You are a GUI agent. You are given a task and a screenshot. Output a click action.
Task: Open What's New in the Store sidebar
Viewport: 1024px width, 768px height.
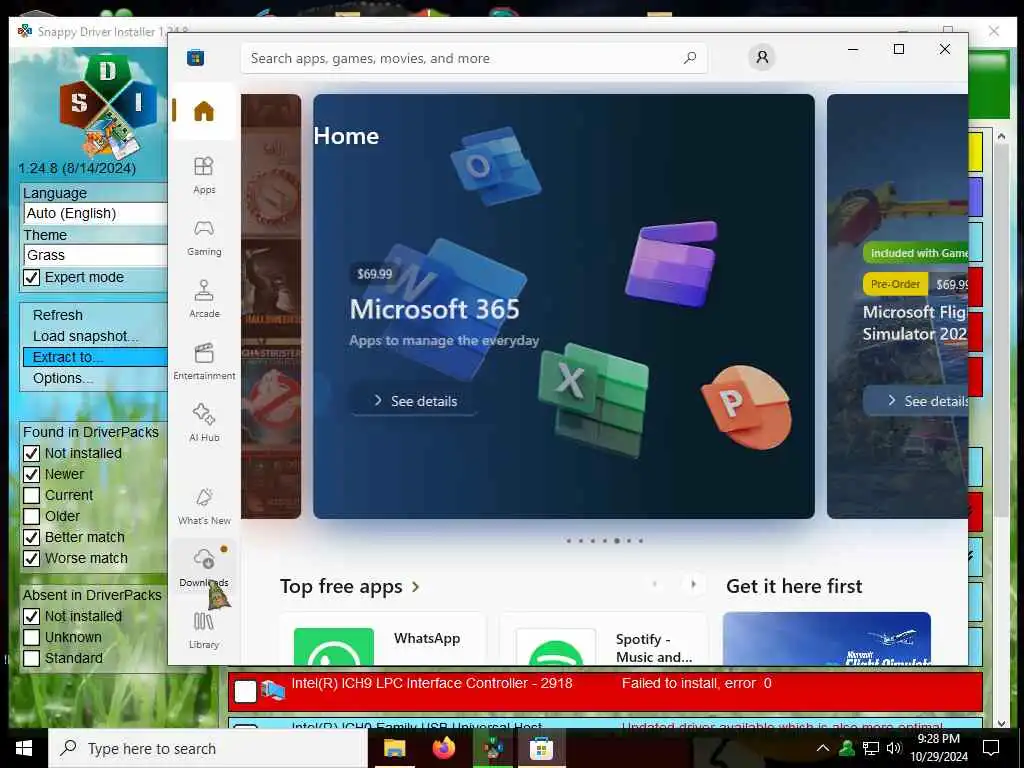pos(204,506)
